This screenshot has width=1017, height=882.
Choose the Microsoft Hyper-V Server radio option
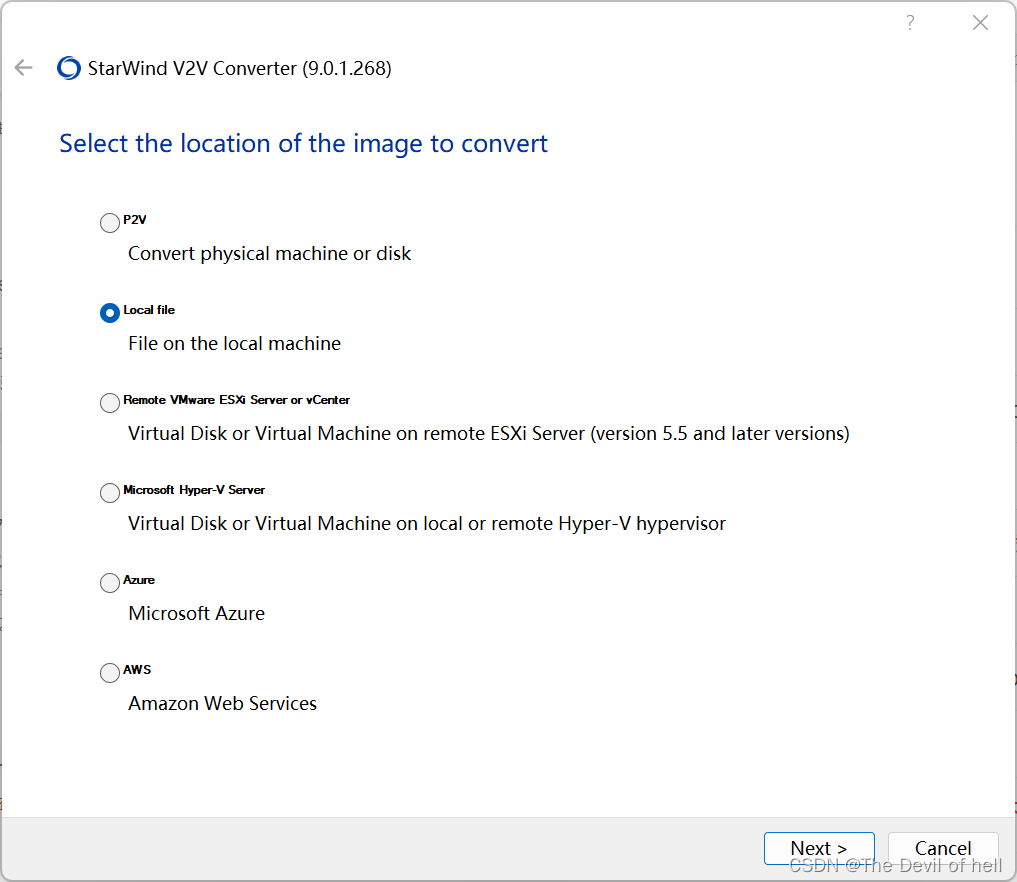point(110,493)
